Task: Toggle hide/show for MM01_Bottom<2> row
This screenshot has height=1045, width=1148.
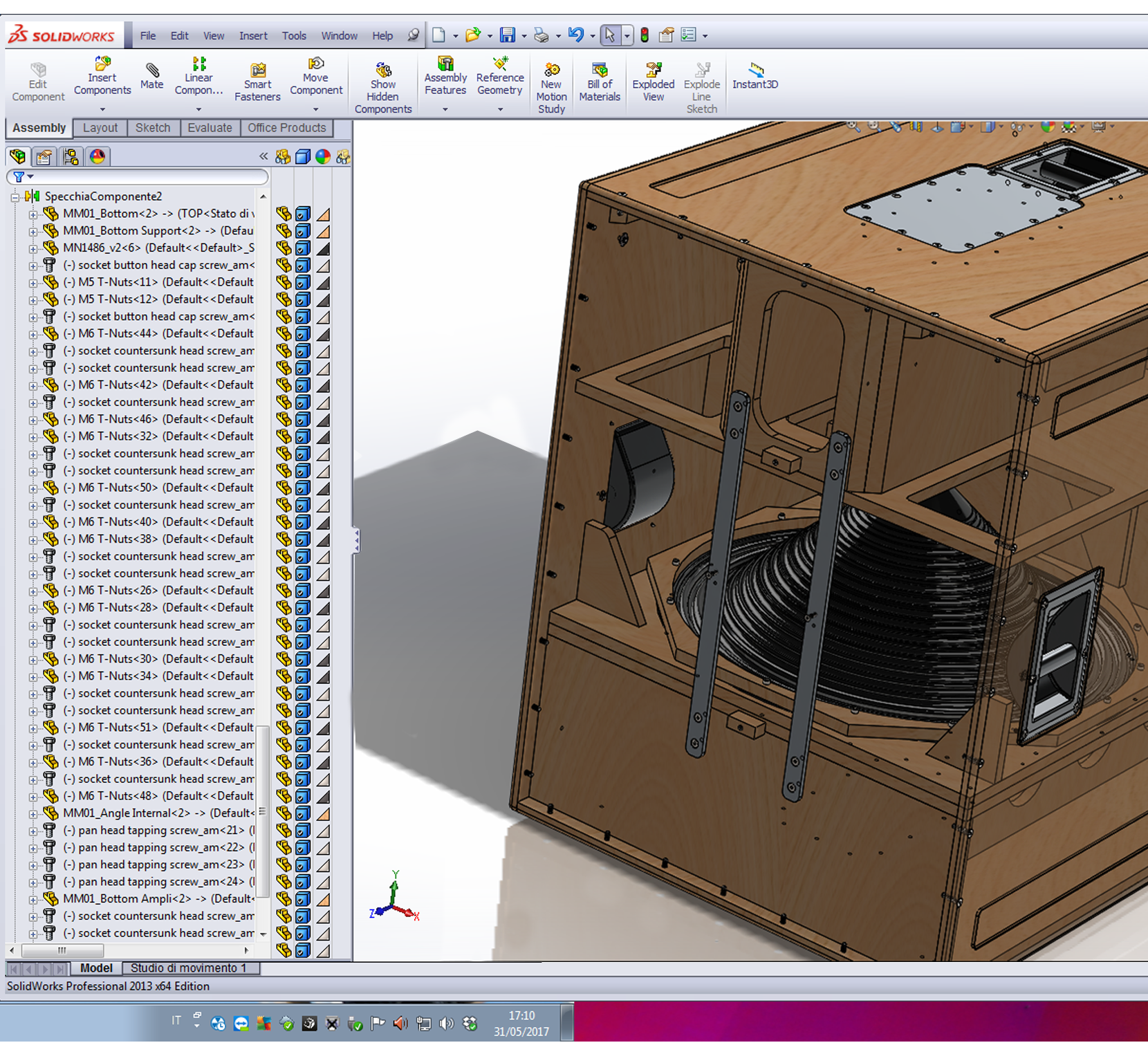Action: 284,214
